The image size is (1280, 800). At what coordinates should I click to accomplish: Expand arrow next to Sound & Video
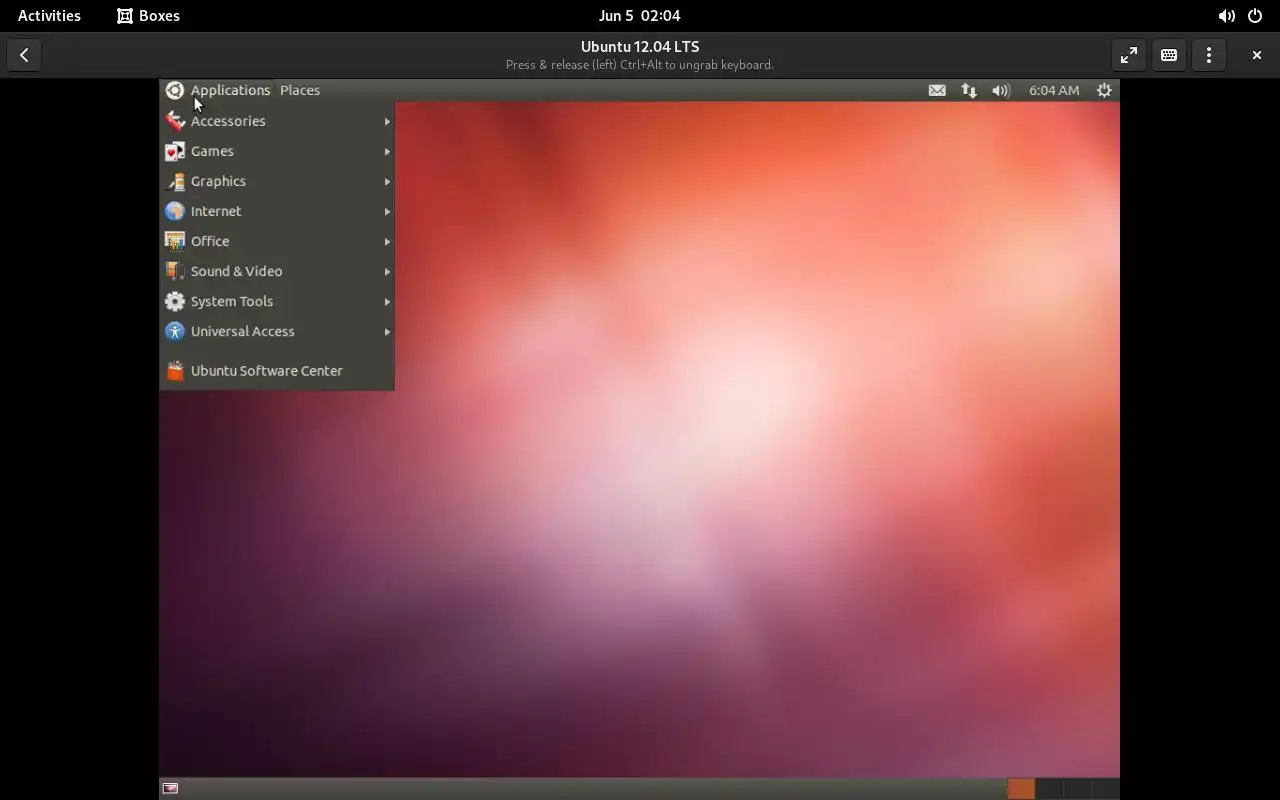[387, 271]
